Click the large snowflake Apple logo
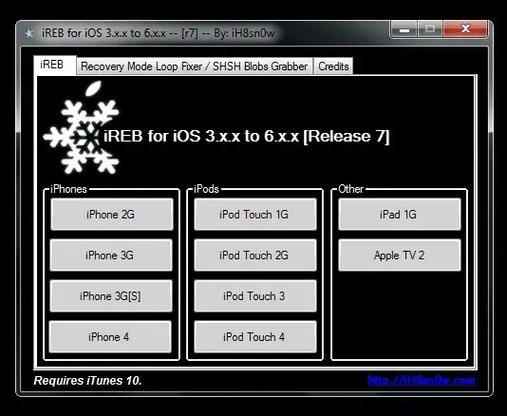The height and width of the screenshot is (416, 507). (81, 128)
